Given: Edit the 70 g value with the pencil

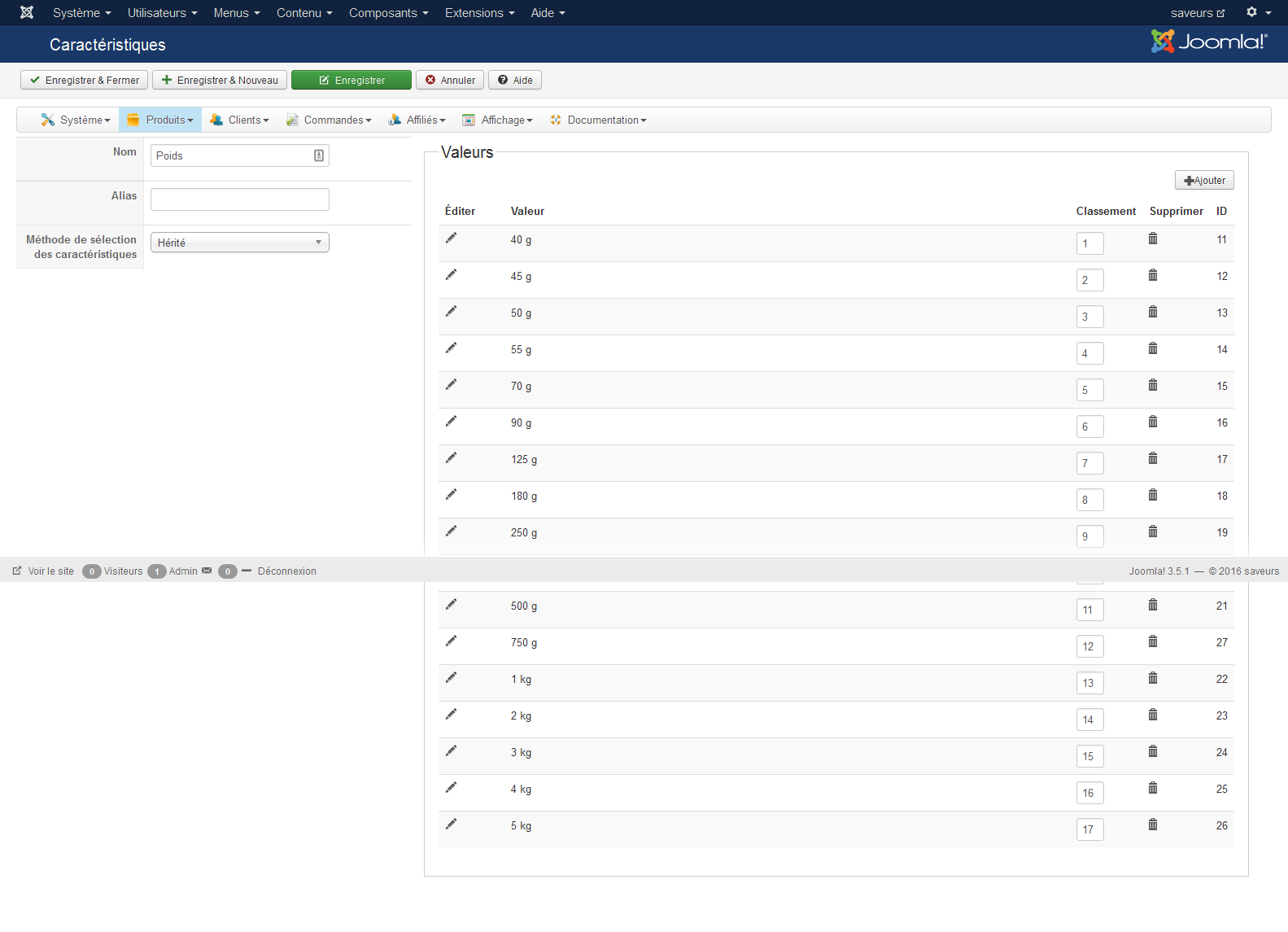Looking at the screenshot, I should 452,385.
